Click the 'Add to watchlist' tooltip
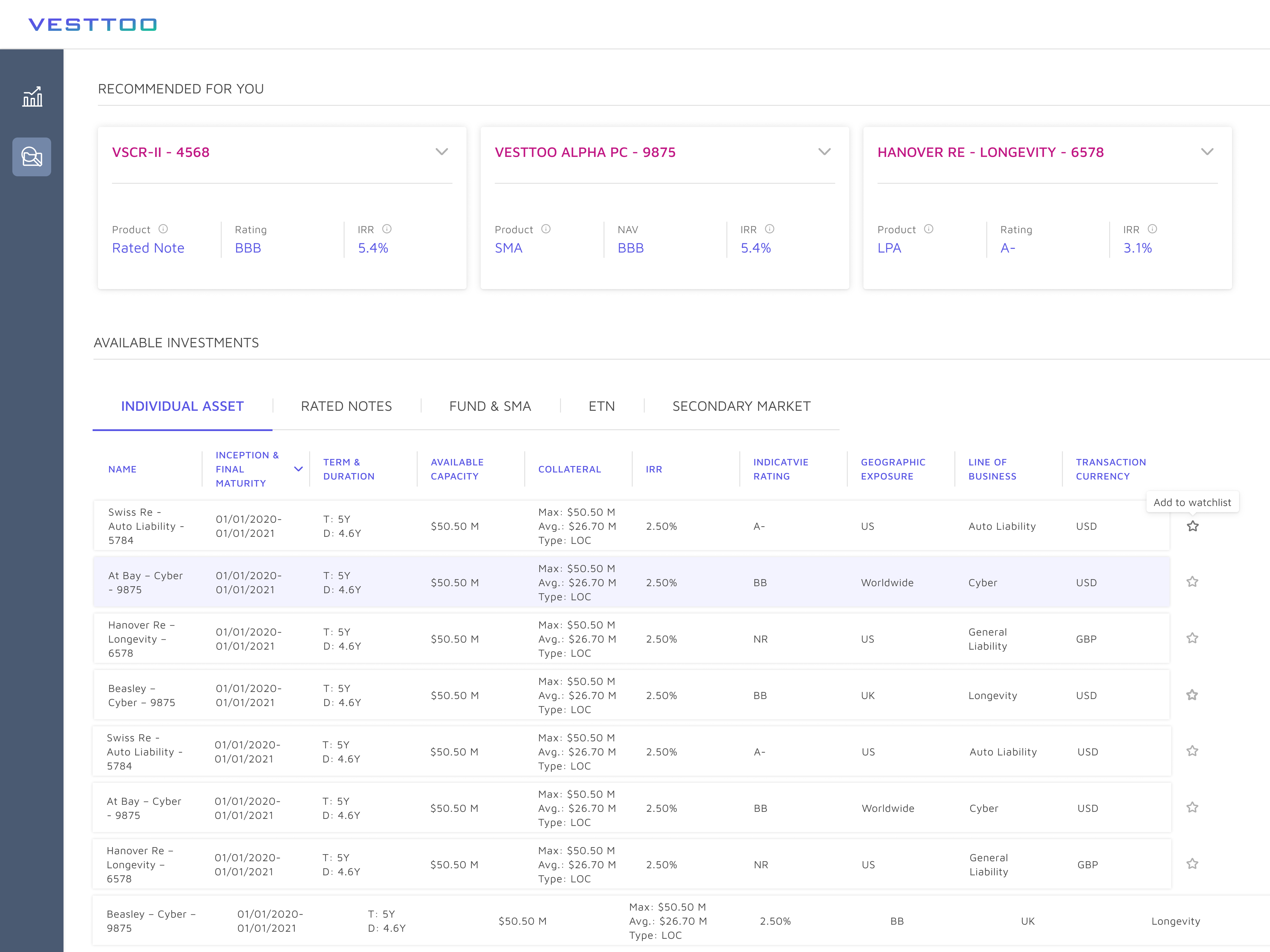This screenshot has height=952, width=1270. pyautogui.click(x=1192, y=502)
